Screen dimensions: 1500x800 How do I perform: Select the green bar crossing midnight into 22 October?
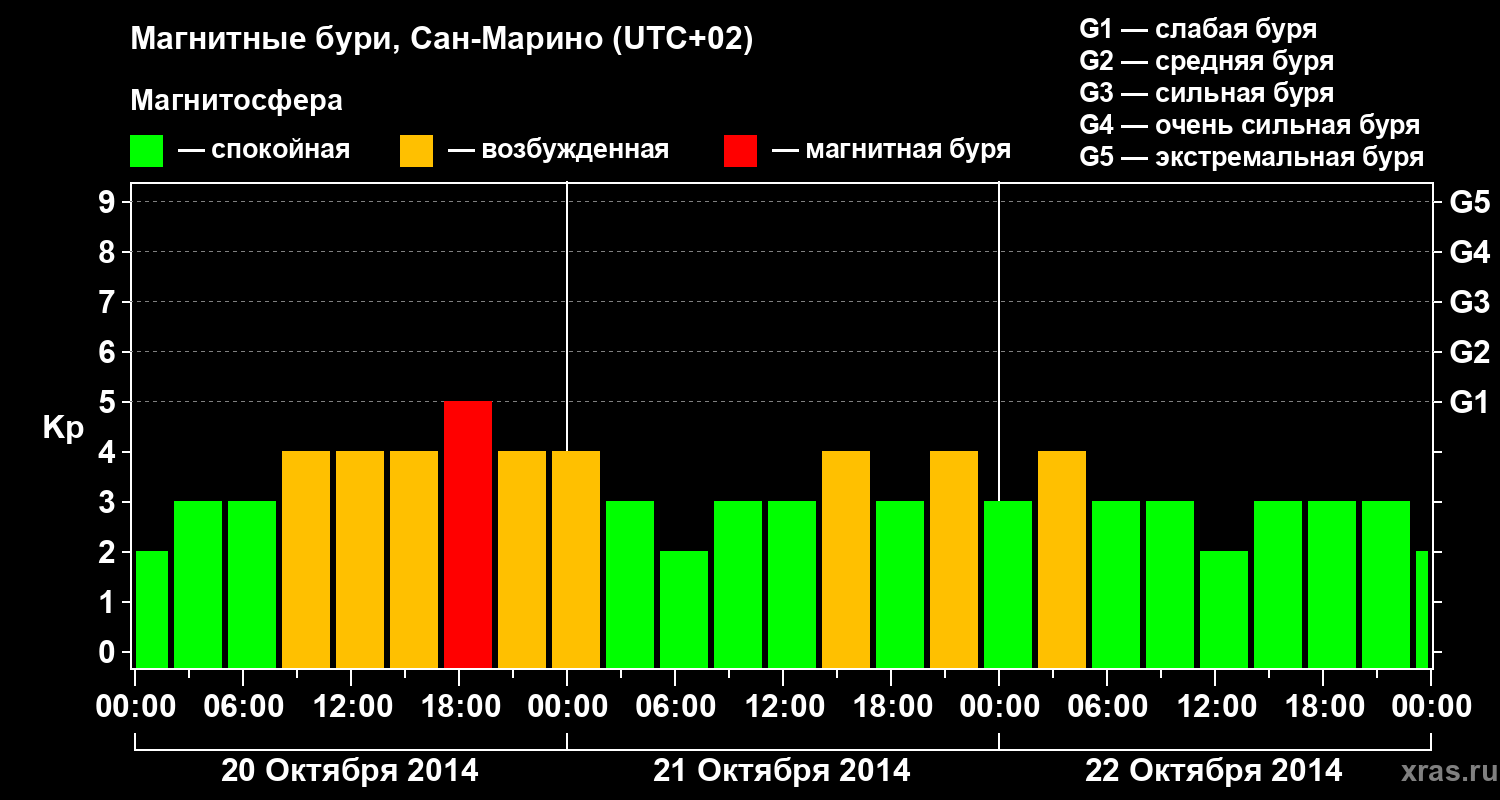1008,584
